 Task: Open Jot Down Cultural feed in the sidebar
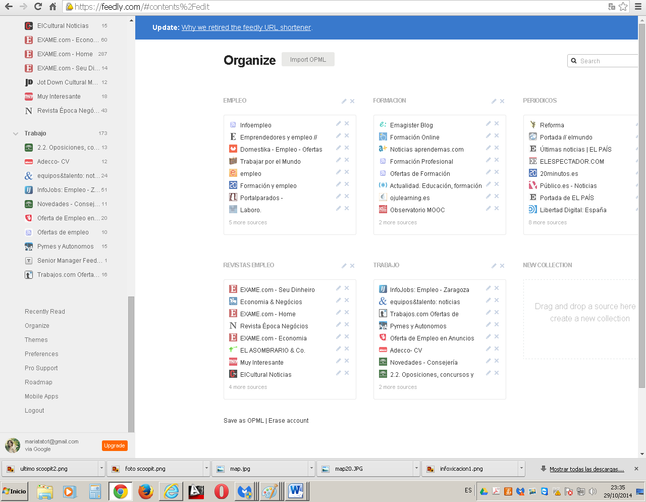pos(67,82)
